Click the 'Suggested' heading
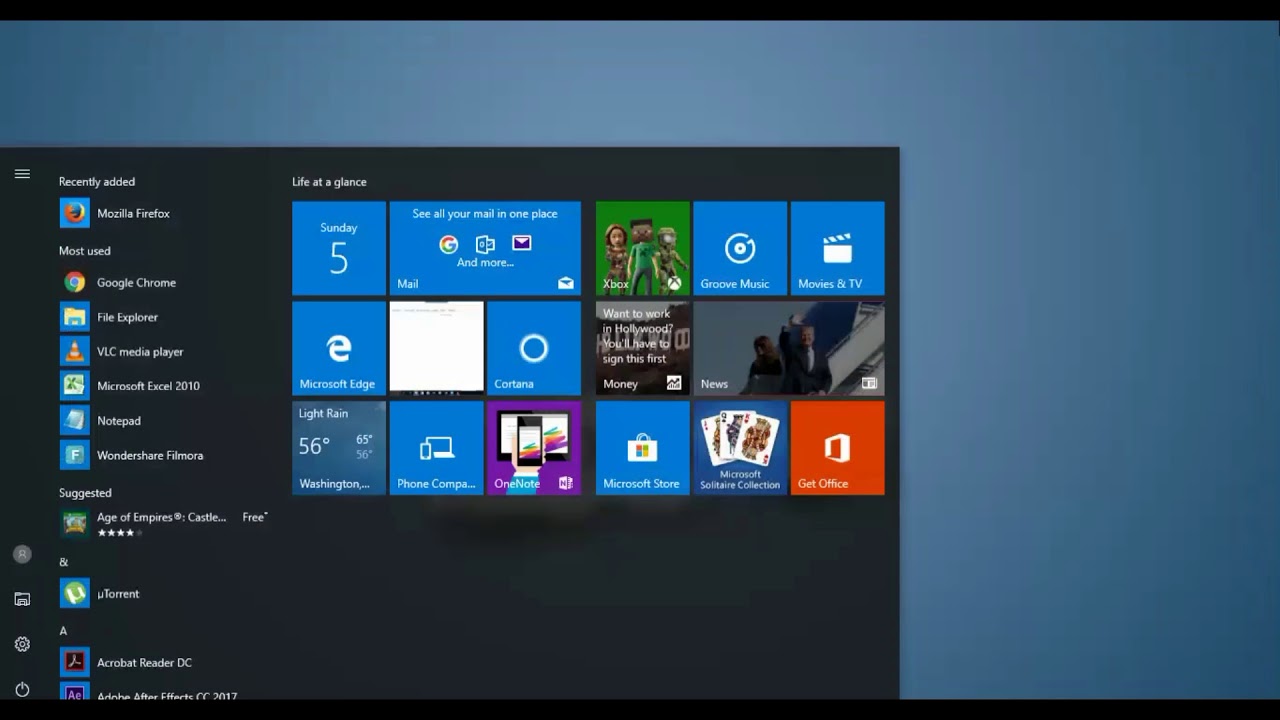Viewport: 1280px width, 720px height. (85, 493)
